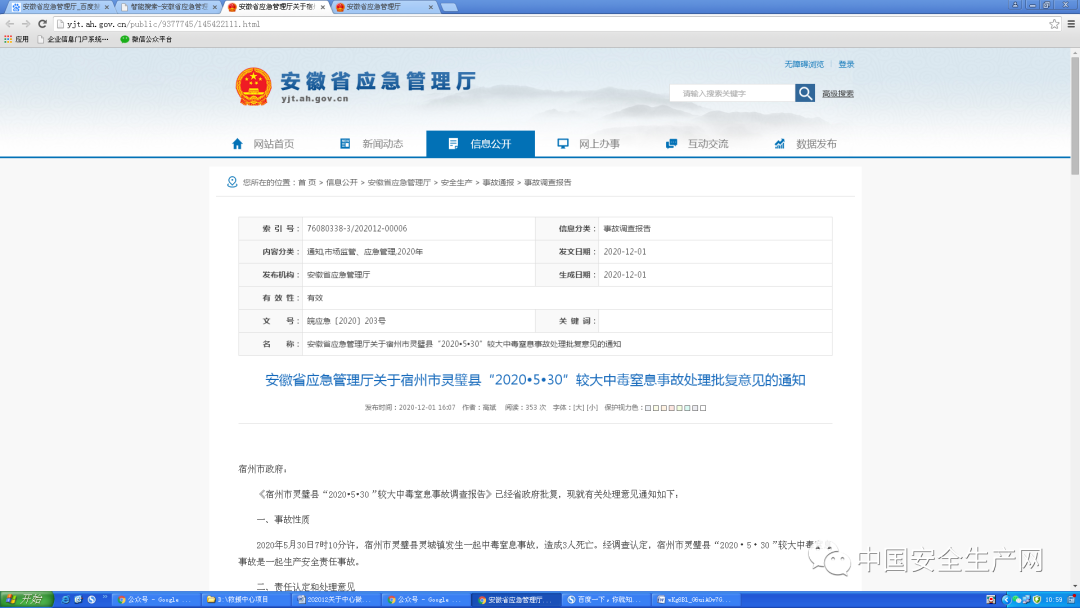
Task: Click the bar-chart icon next to 数据发布
Action: (x=778, y=143)
